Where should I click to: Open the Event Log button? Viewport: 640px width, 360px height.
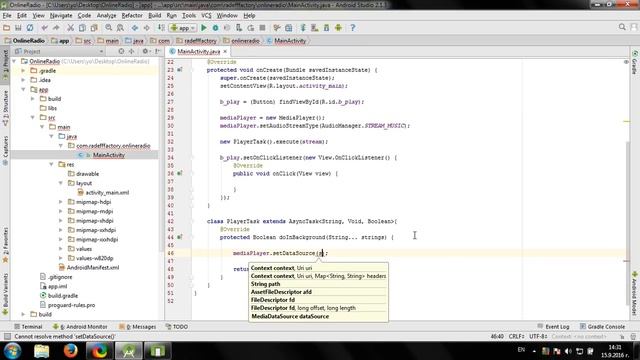(553, 327)
